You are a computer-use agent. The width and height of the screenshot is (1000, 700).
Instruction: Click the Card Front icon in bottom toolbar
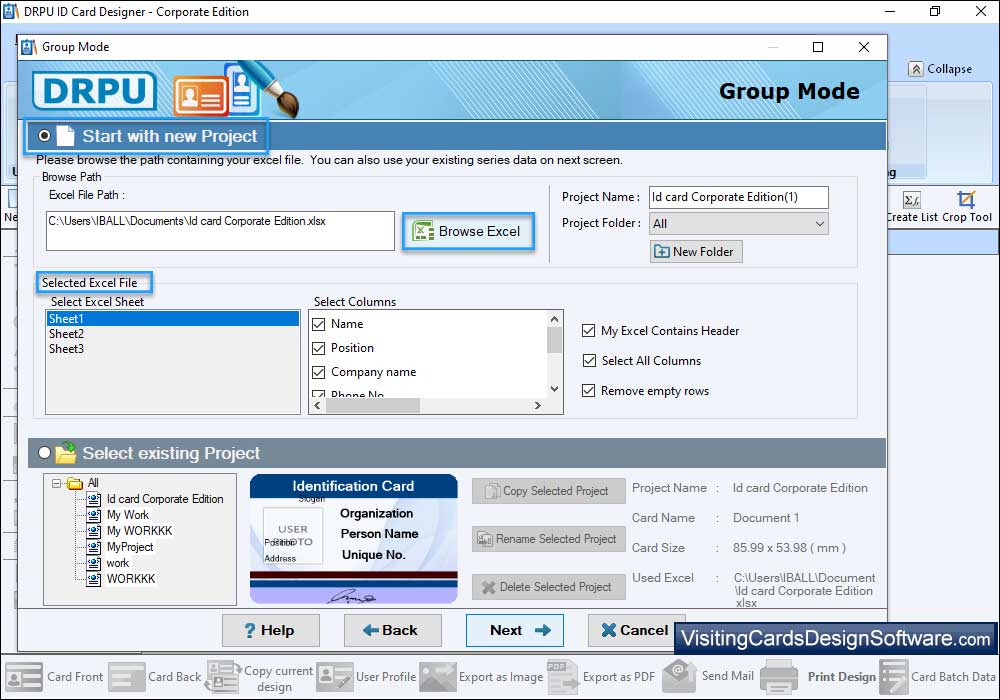pos(24,677)
